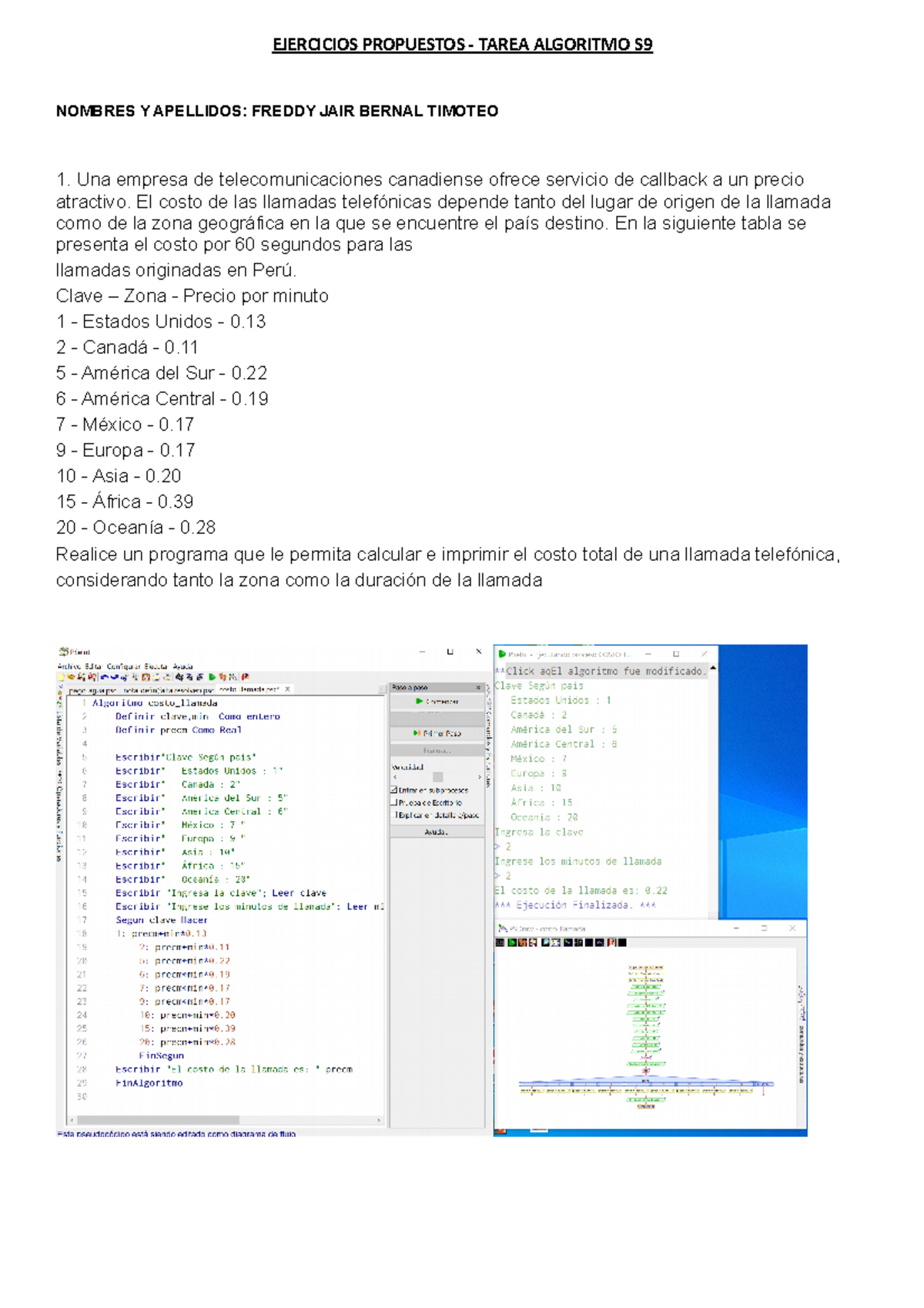Close the Paso a paso panel
The height and width of the screenshot is (1308, 924).
click(x=478, y=687)
